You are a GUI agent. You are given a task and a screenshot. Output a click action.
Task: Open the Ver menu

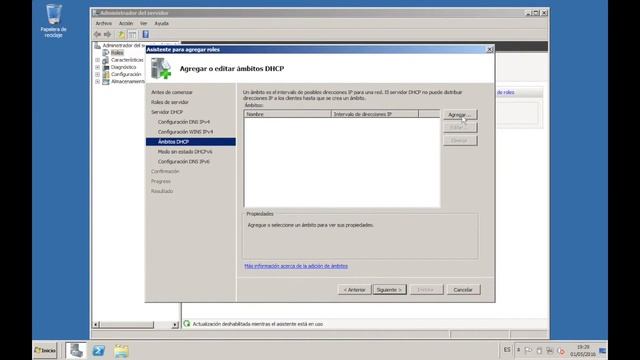pos(143,23)
